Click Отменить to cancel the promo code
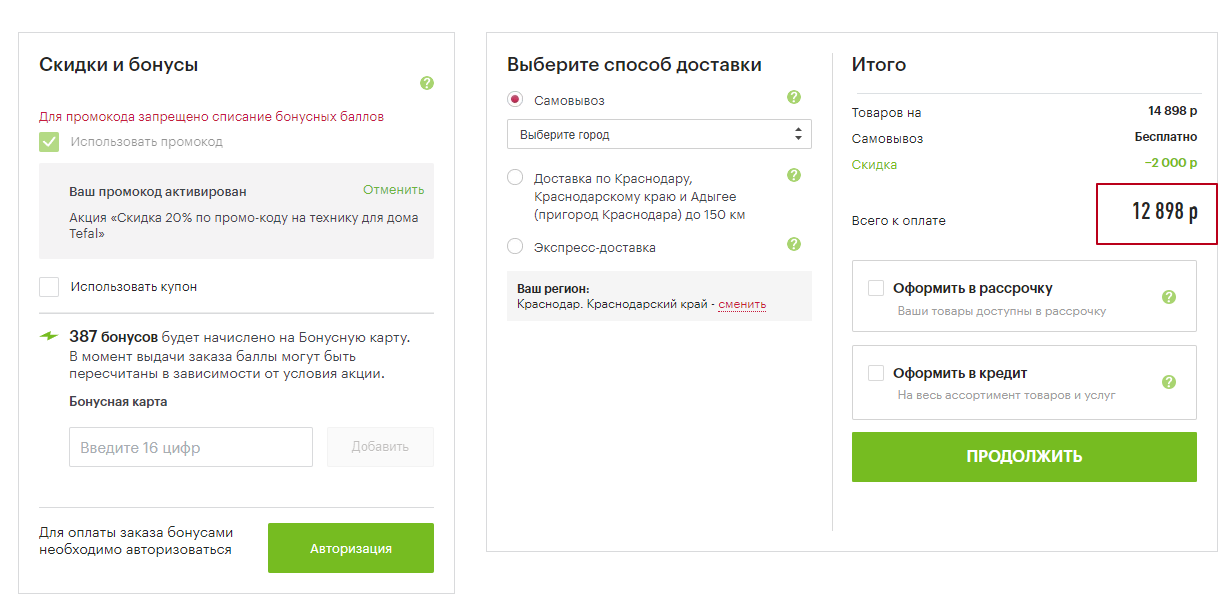 [x=393, y=190]
